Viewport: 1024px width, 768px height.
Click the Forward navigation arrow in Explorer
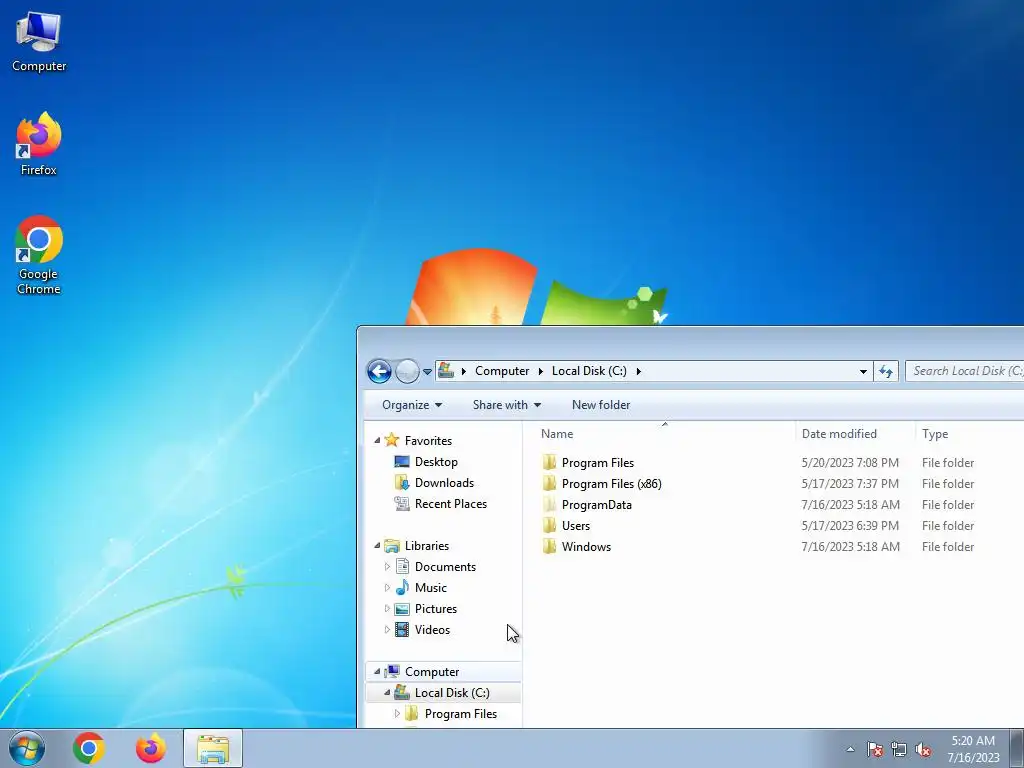point(407,371)
